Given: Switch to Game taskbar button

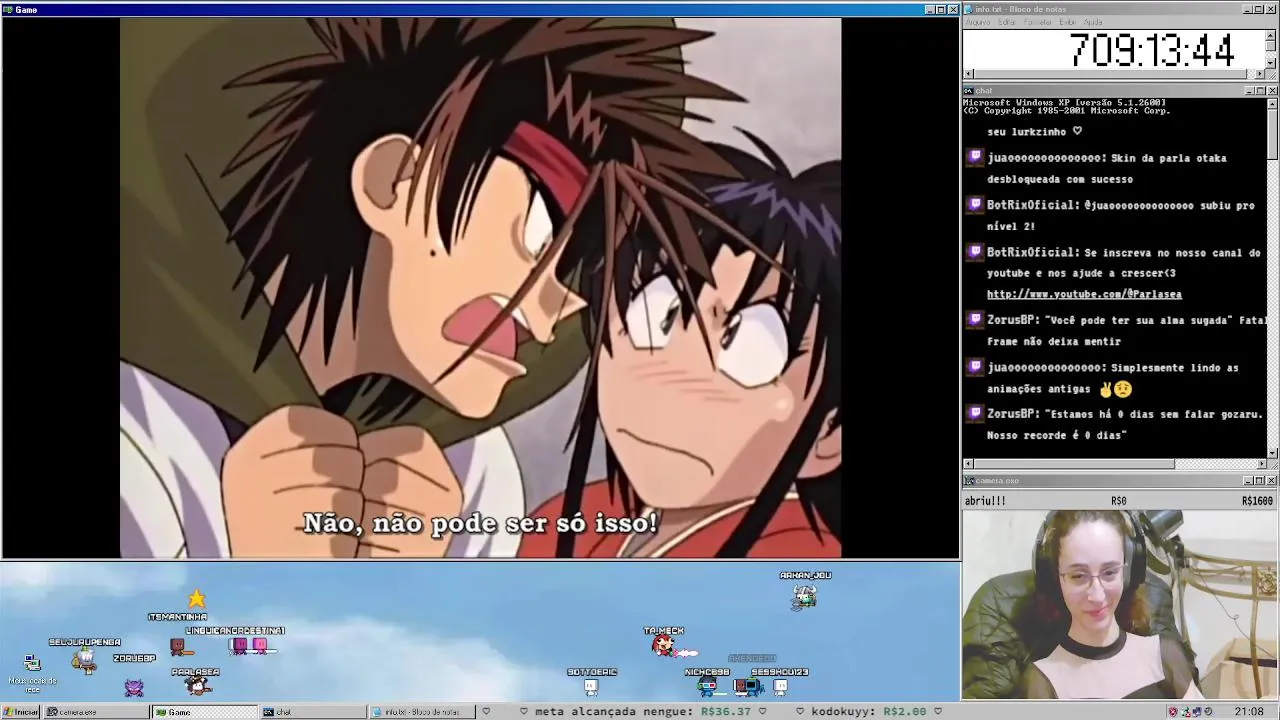Looking at the screenshot, I should pos(204,712).
